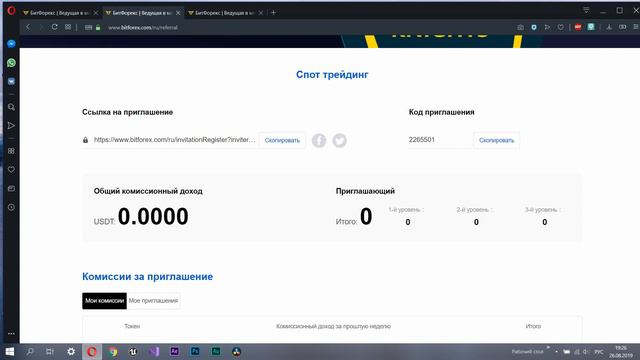Take a snapshot with the camera icon
Screen dimensions: 640x360
(520, 27)
